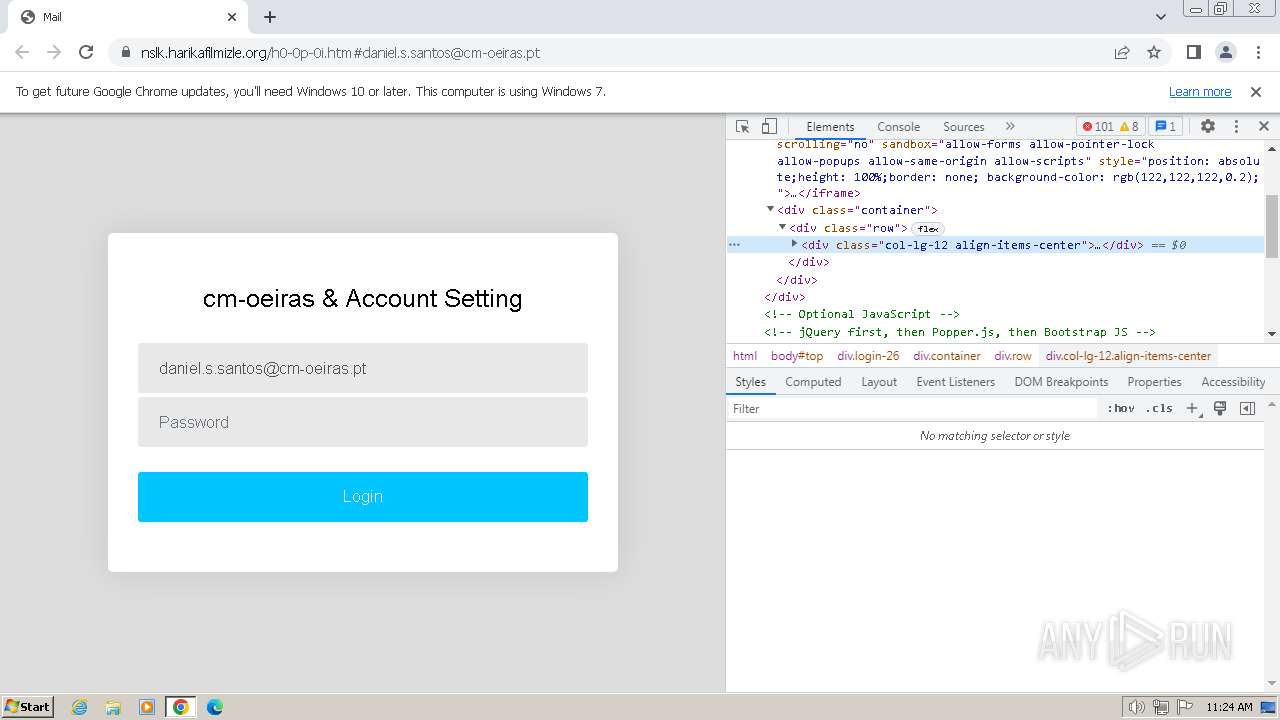Select html in the breadcrumb bar
The width and height of the screenshot is (1280, 720).
coord(744,356)
